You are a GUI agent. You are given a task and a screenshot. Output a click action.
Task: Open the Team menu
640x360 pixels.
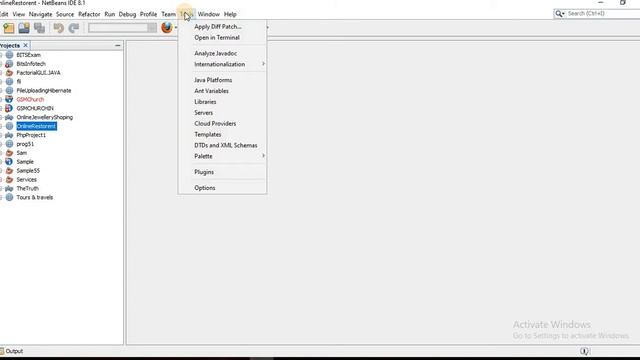coord(168,14)
